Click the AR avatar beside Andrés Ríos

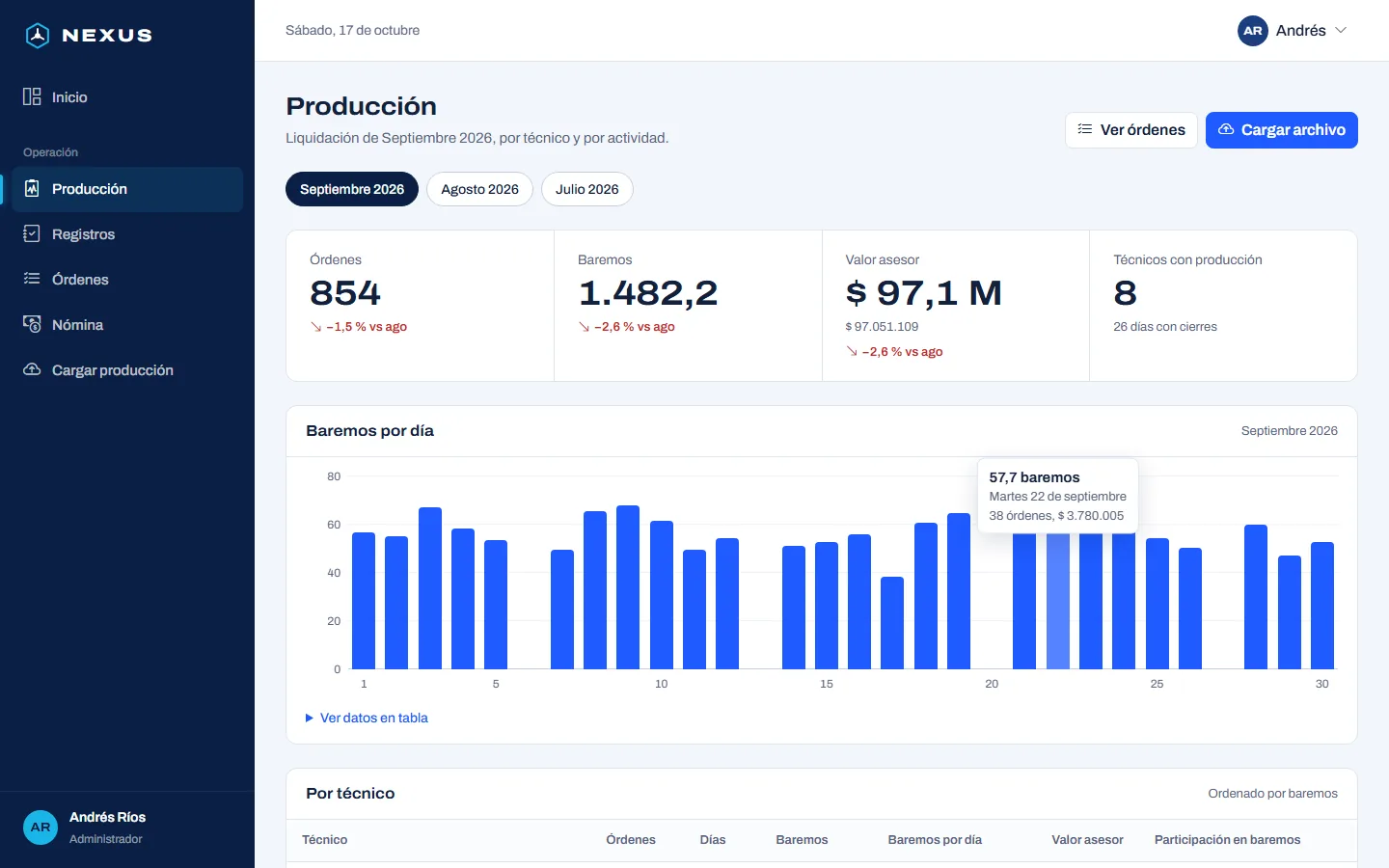tap(41, 827)
